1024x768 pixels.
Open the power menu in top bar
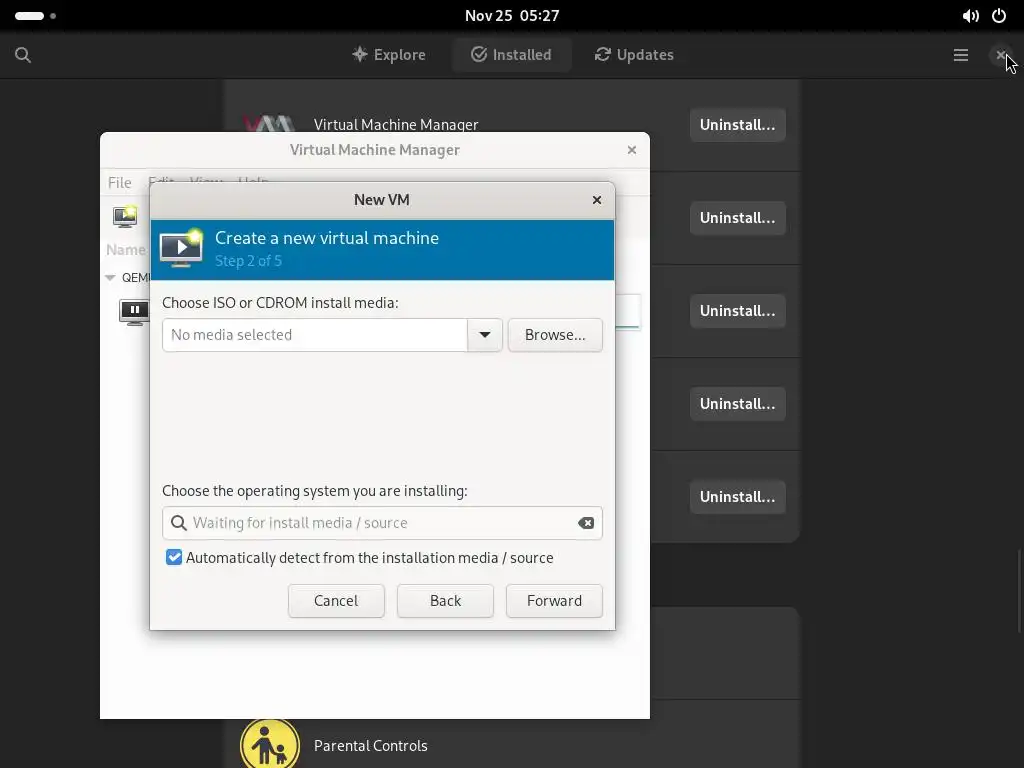click(x=999, y=16)
